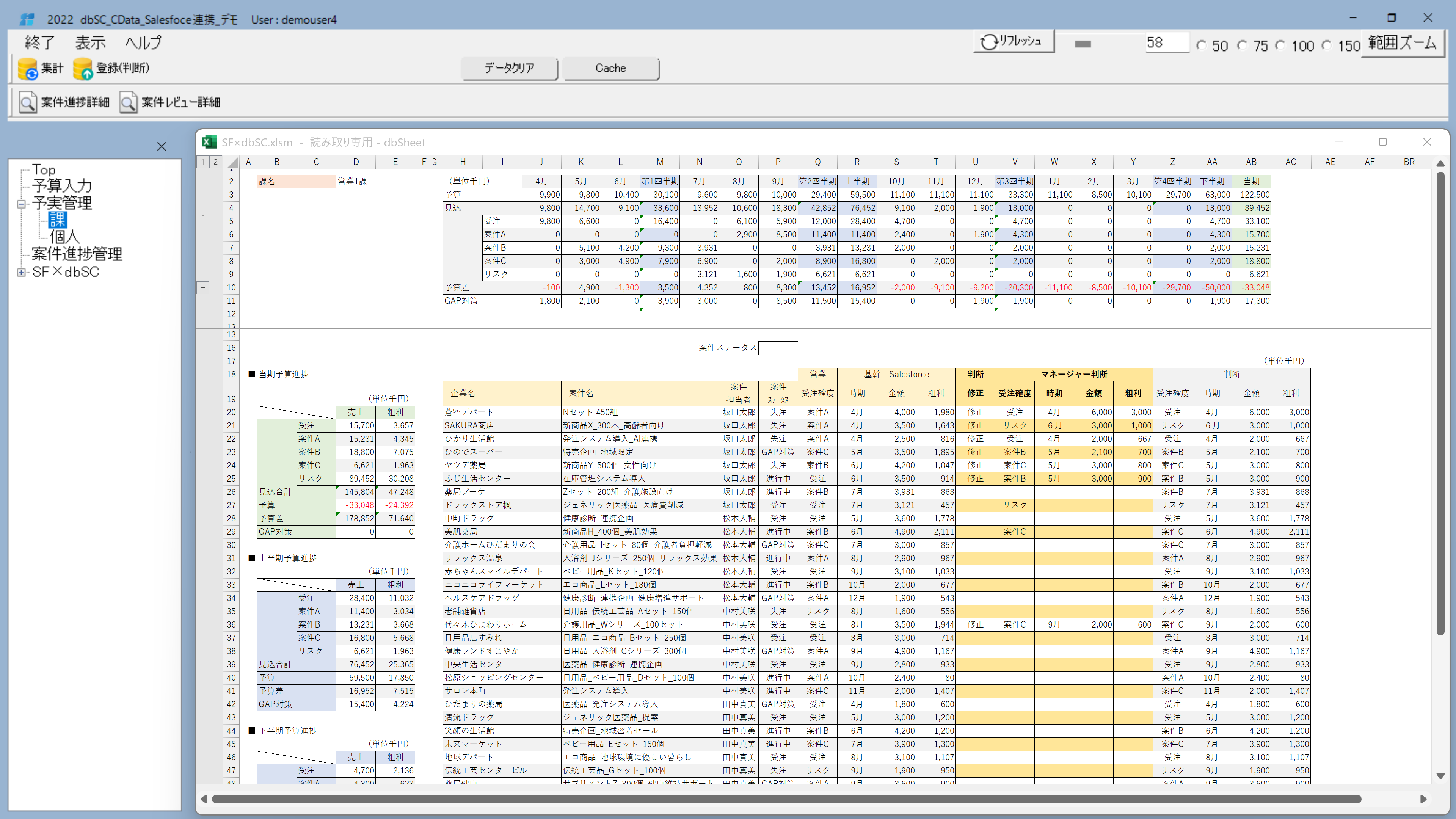This screenshot has width=1456, height=819.
Task: Open the ヘルプ menu
Action: (x=143, y=42)
